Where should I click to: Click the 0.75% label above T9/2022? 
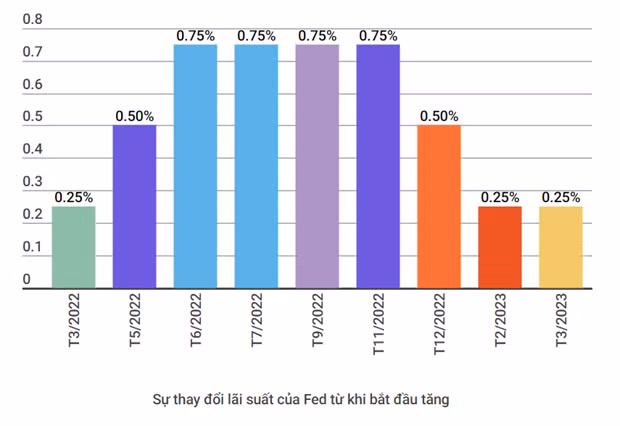[317, 36]
